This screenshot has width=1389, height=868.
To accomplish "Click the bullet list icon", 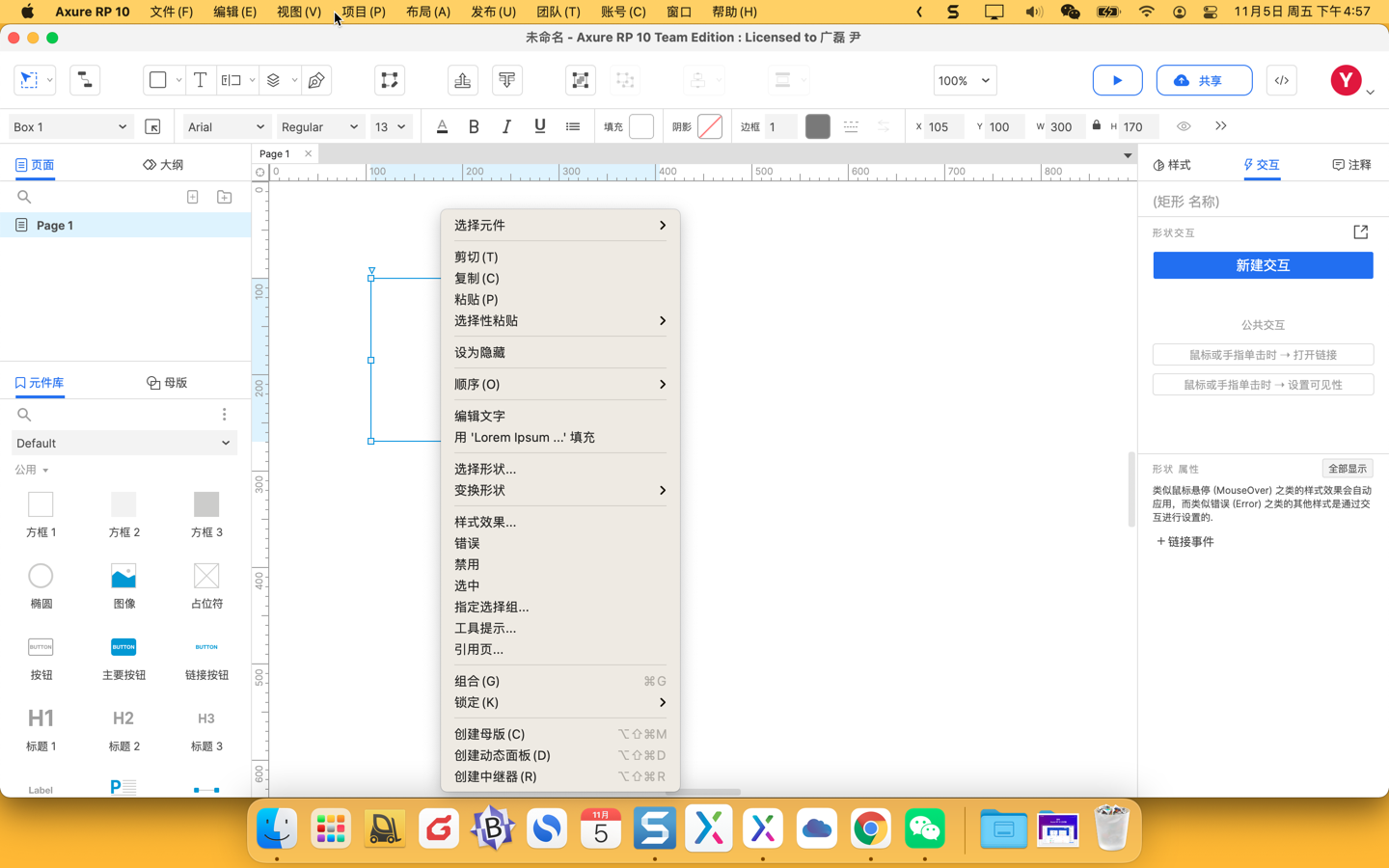I will tap(573, 126).
